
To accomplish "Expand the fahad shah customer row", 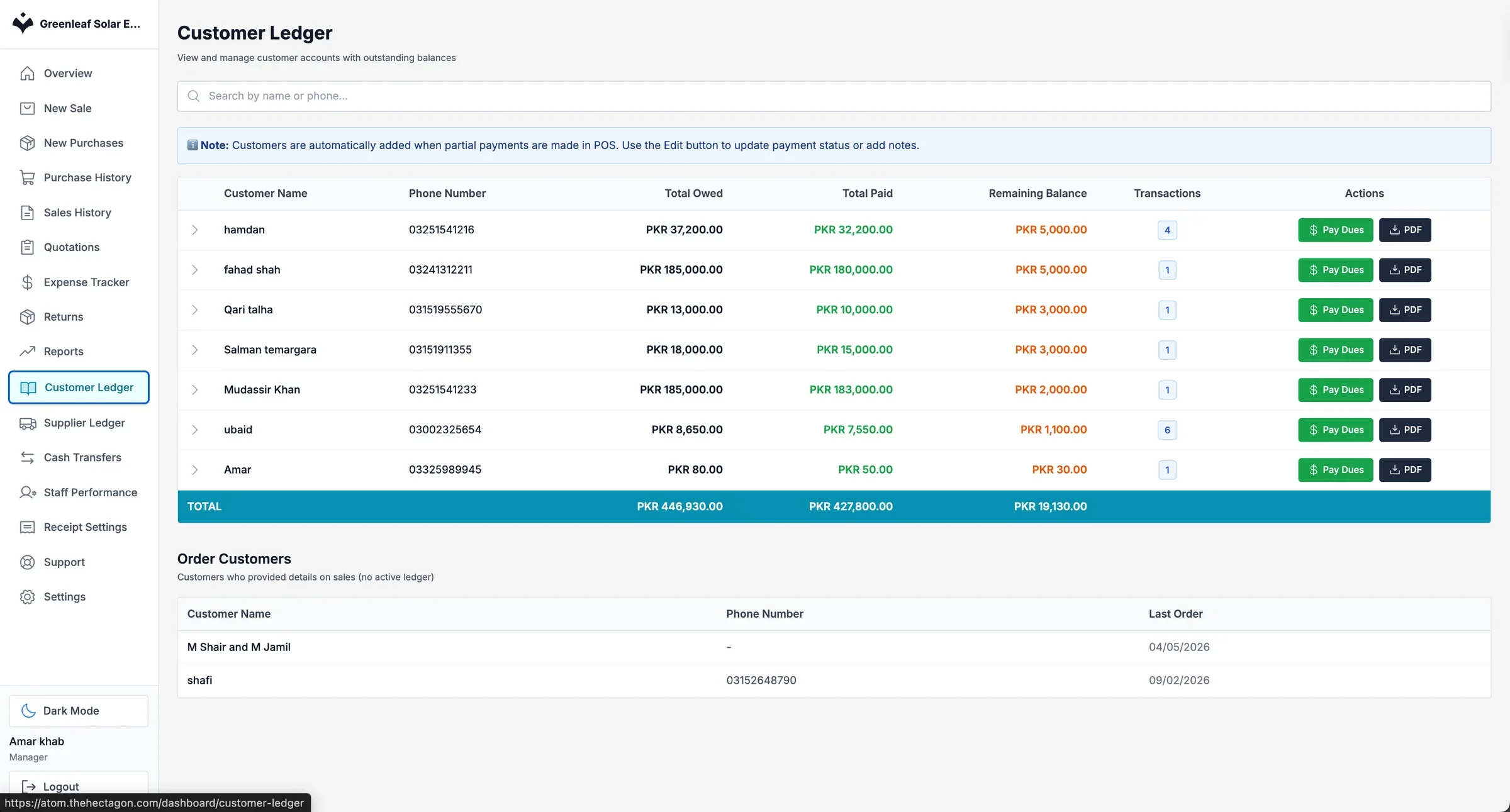I will tap(195, 270).
